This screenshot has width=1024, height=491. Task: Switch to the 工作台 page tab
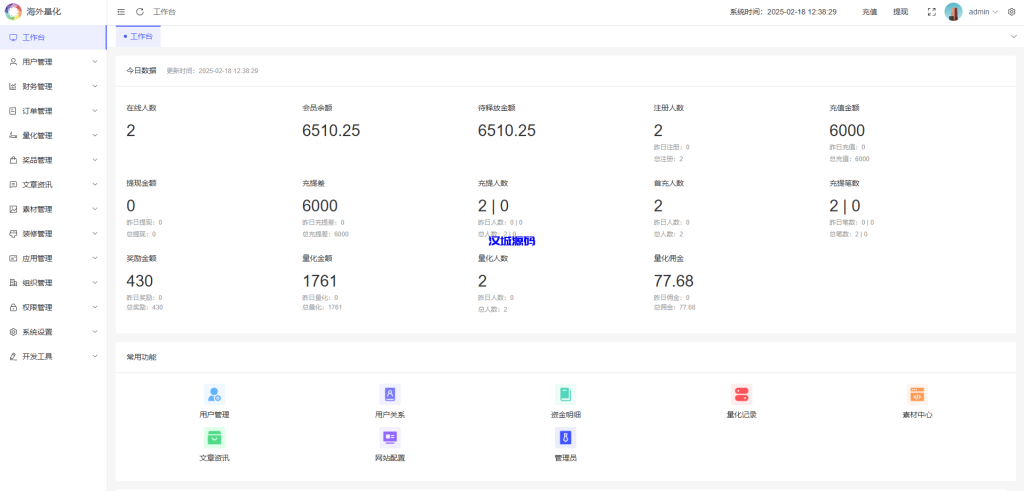[x=140, y=36]
